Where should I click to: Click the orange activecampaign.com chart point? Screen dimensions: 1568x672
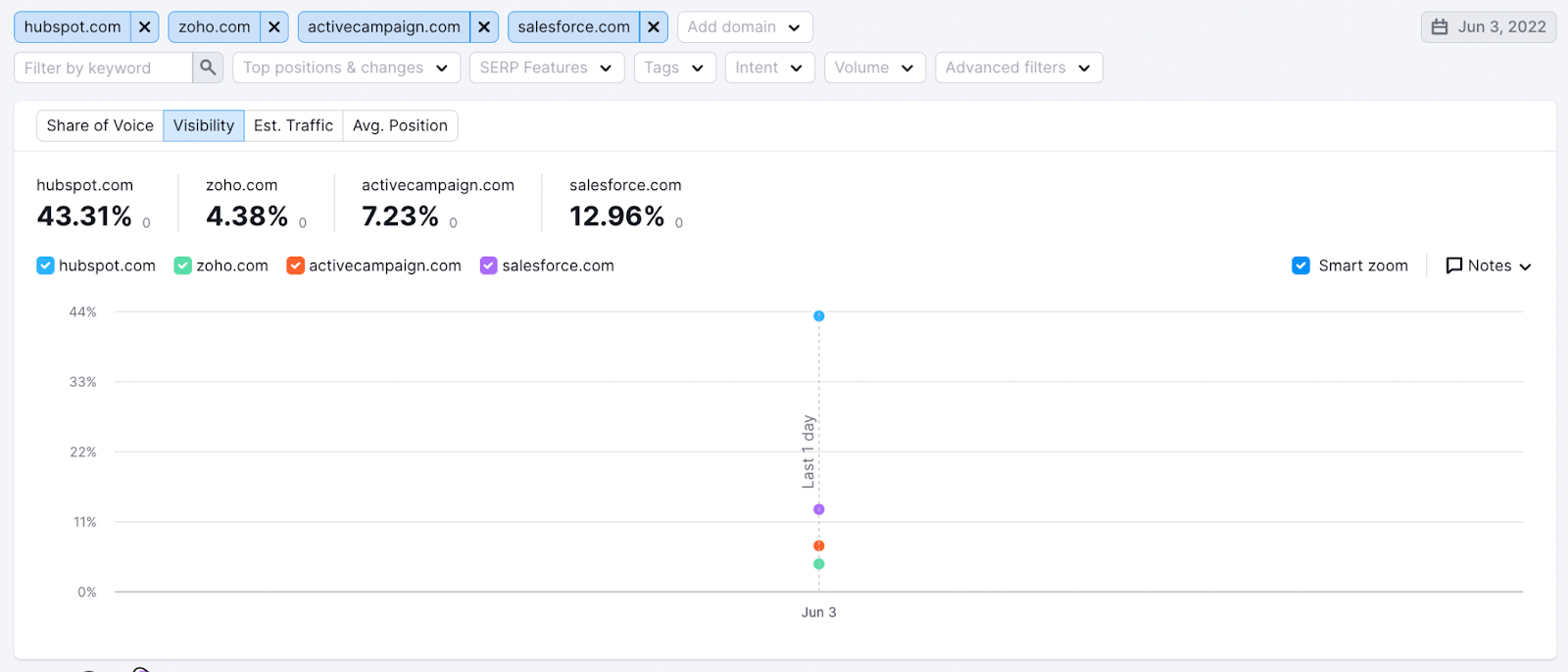(x=819, y=546)
